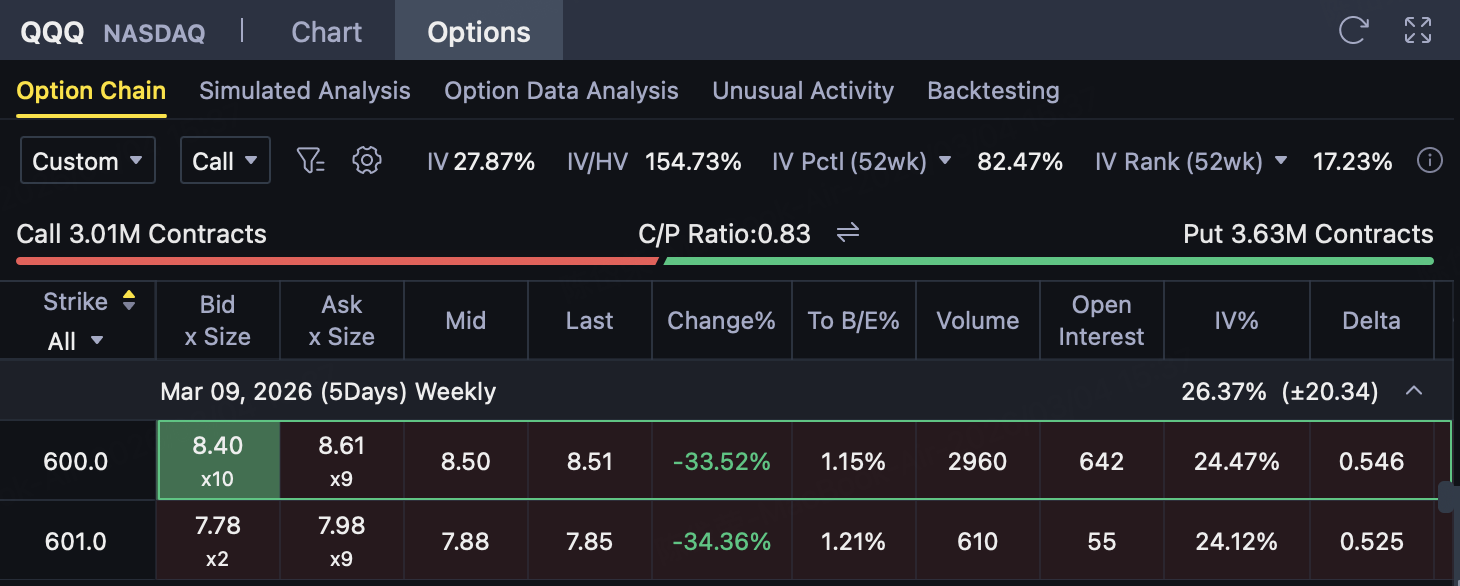The height and width of the screenshot is (586, 1460).
Task: Click the fullscreen expand icon
Action: point(1418,30)
